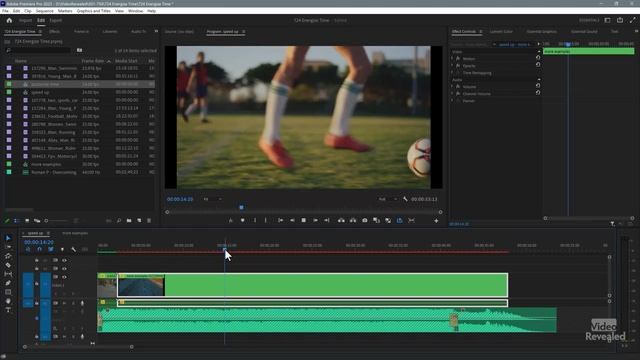This screenshot has width=640, height=360.
Task: Switch to Import workspace
Action: pyautogui.click(x=25, y=20)
